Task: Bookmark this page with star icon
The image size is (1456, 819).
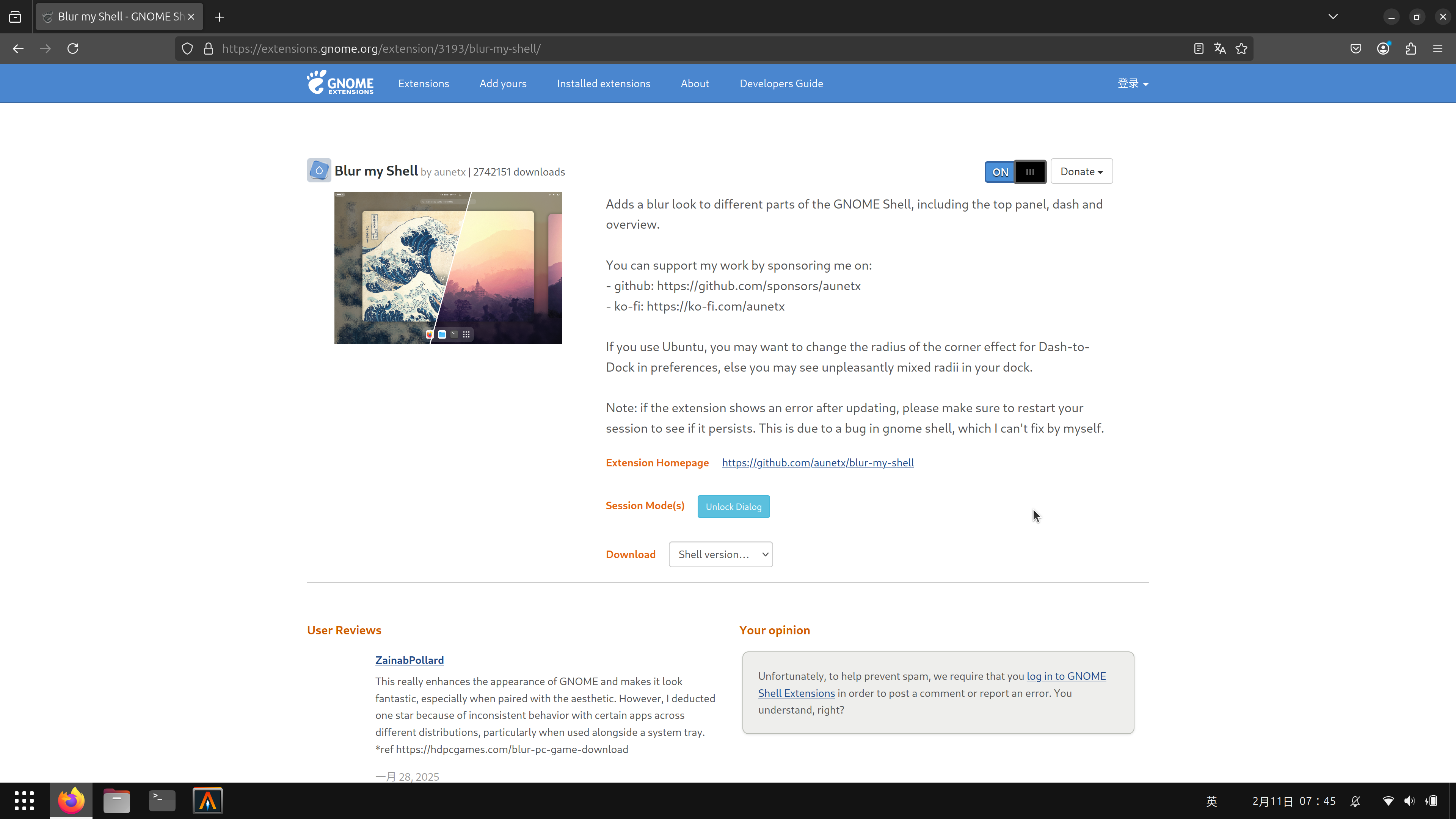Action: [x=1241, y=49]
